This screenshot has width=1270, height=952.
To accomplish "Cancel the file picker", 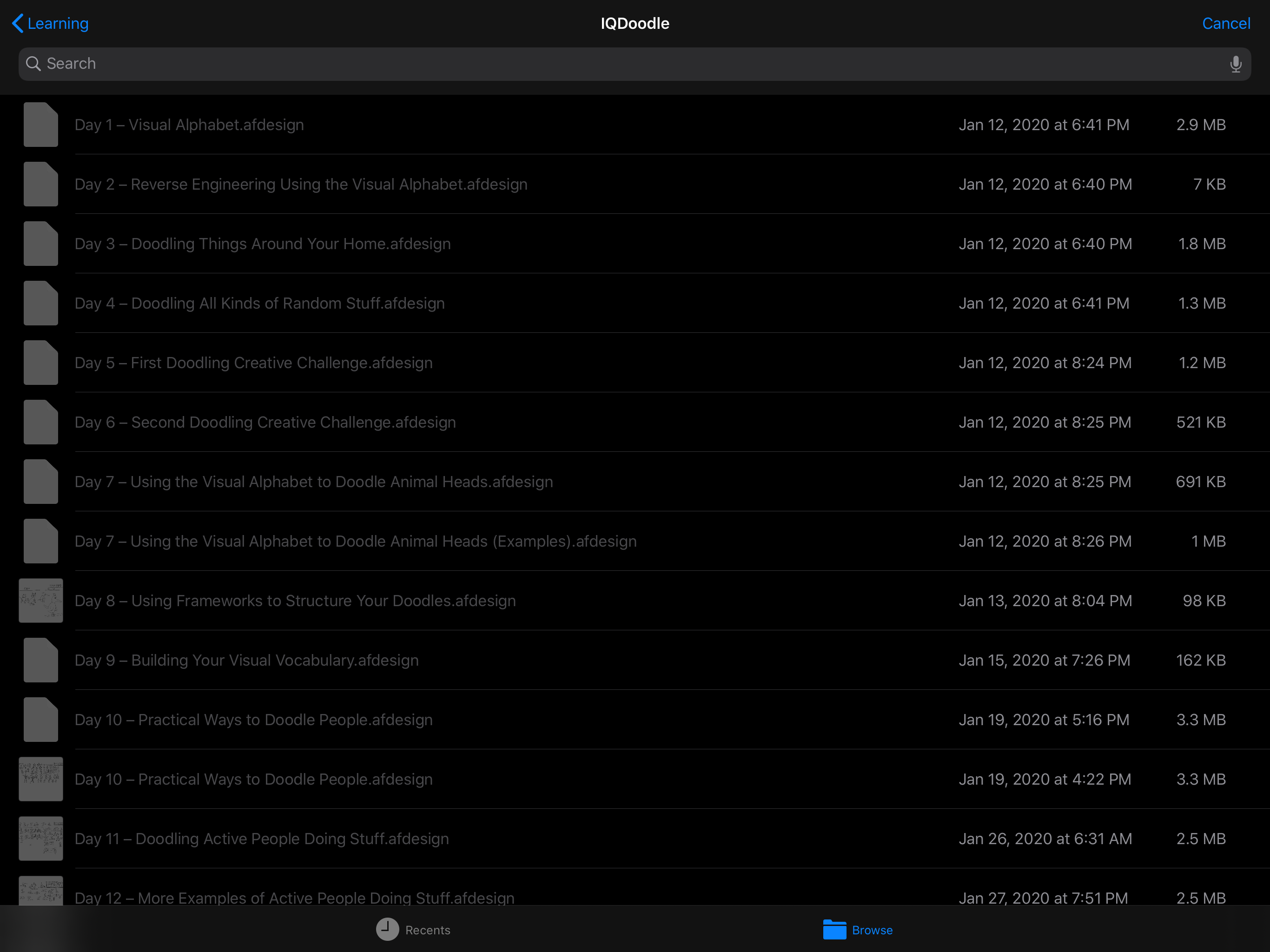I will (1226, 24).
